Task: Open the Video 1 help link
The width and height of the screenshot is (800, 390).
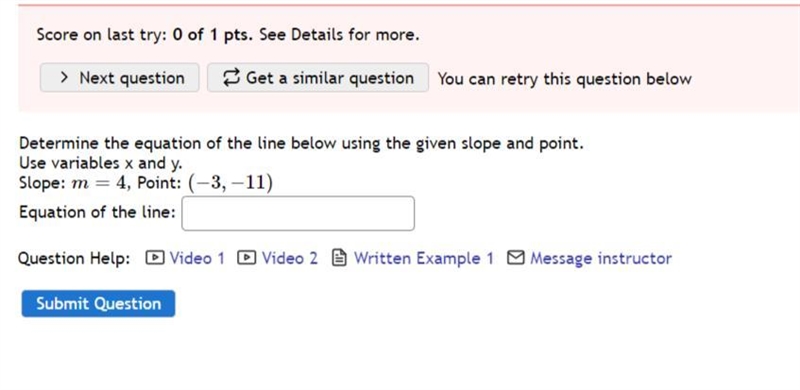Action: point(197,258)
